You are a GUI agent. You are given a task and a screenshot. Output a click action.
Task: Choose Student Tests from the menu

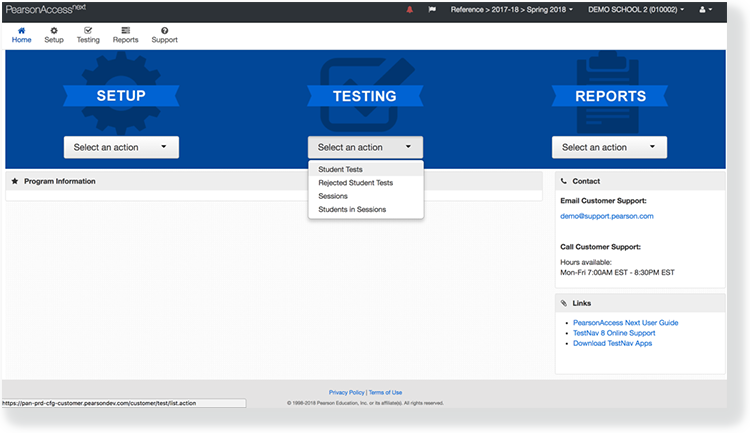coord(340,169)
